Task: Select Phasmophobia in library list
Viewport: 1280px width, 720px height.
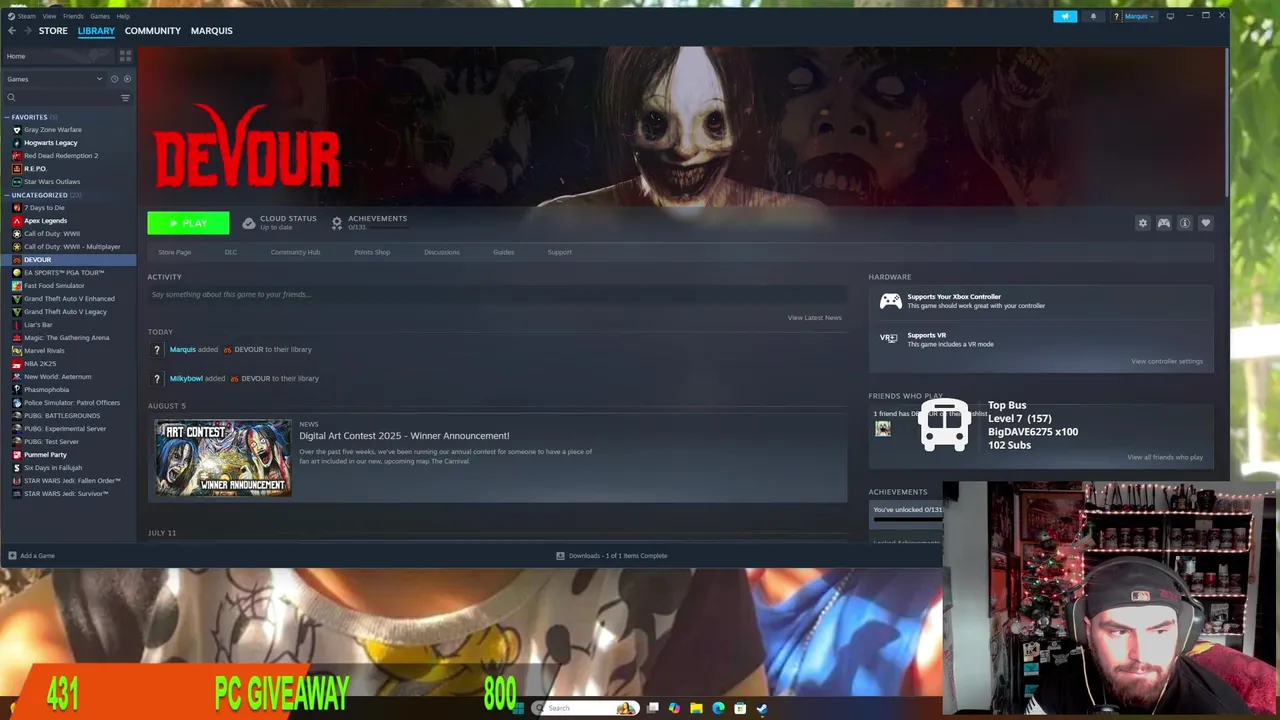Action: (46, 390)
